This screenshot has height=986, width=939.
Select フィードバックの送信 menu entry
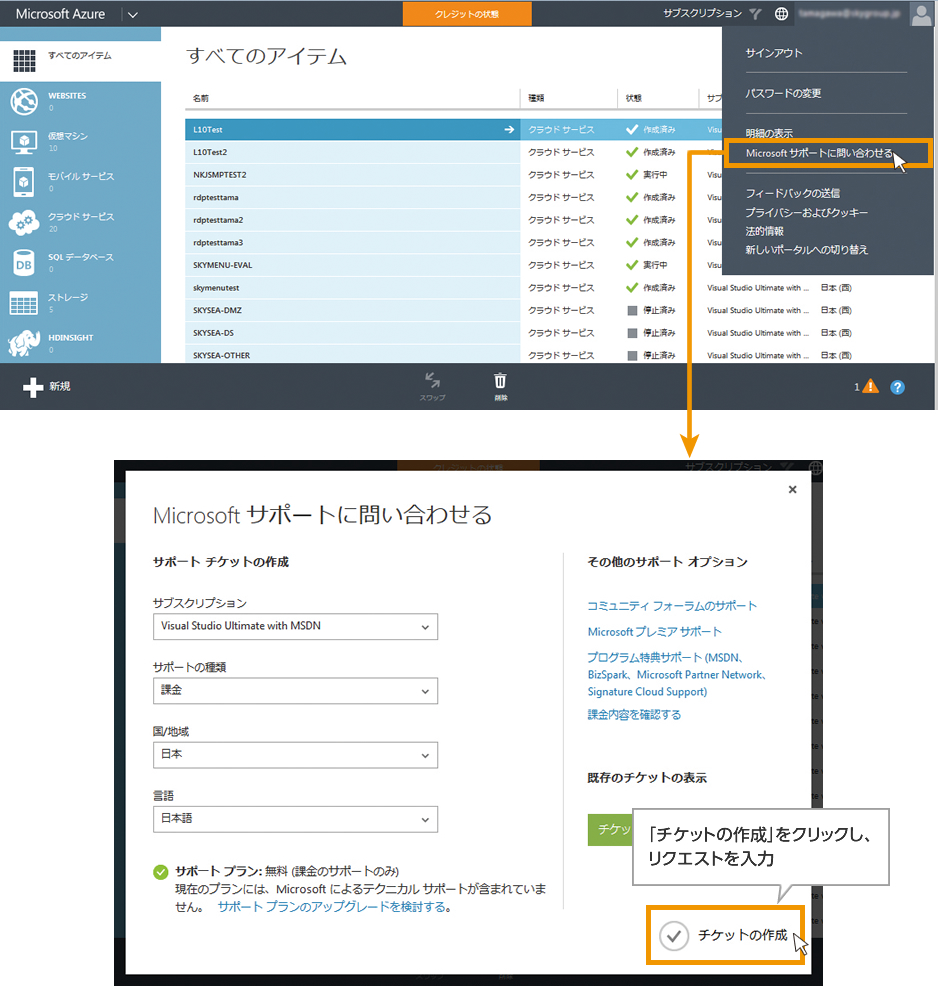click(x=792, y=193)
